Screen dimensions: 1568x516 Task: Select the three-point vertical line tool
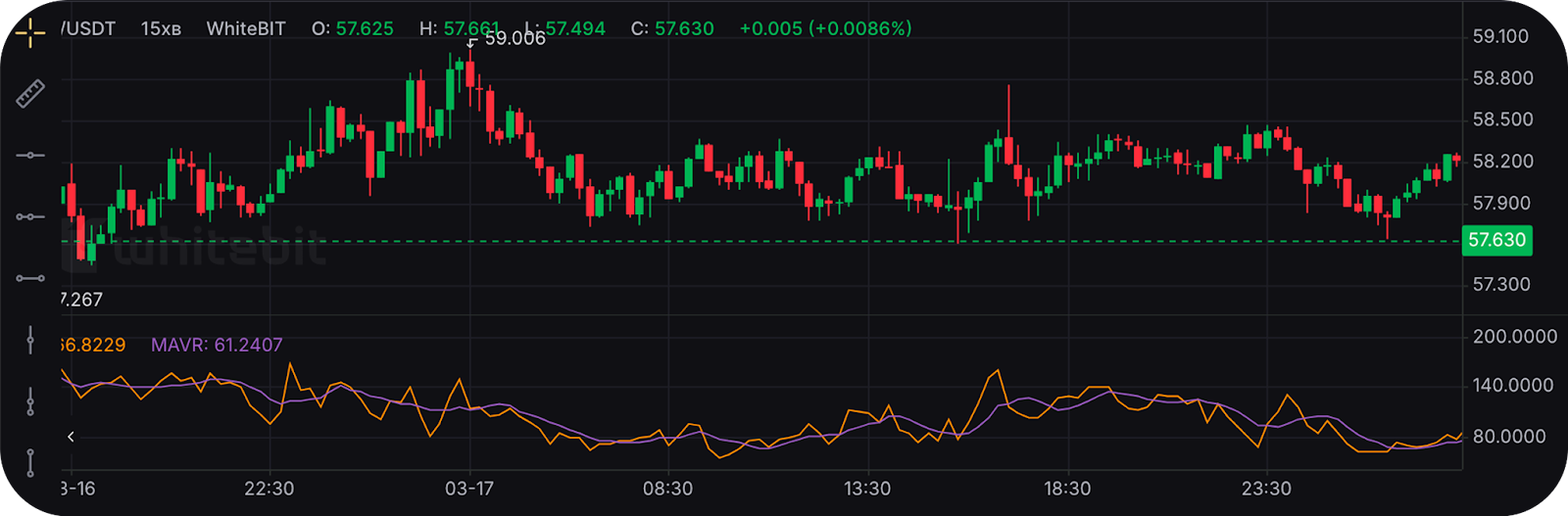pos(30,401)
